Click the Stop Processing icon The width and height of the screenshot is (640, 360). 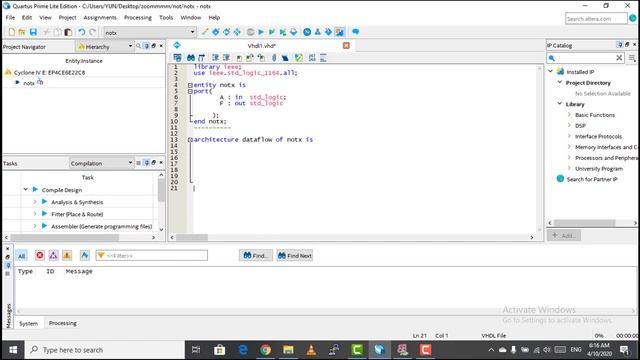coord(250,31)
